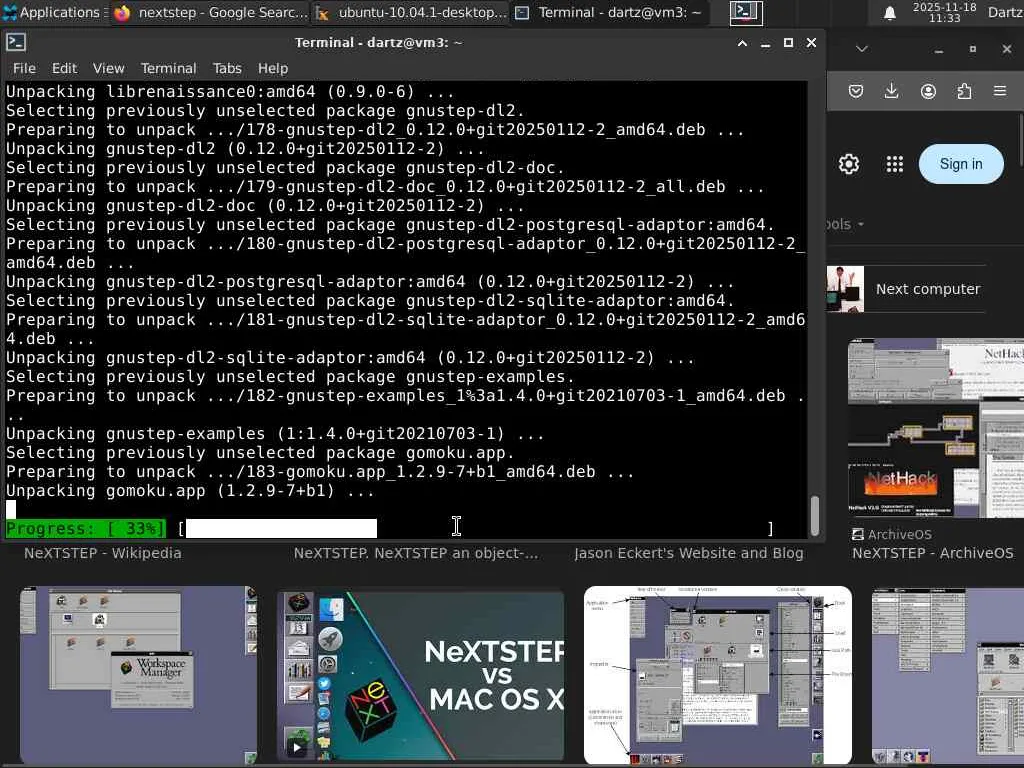Click the ArchiveOS source label
This screenshot has width=1024, height=768.
[x=891, y=534]
